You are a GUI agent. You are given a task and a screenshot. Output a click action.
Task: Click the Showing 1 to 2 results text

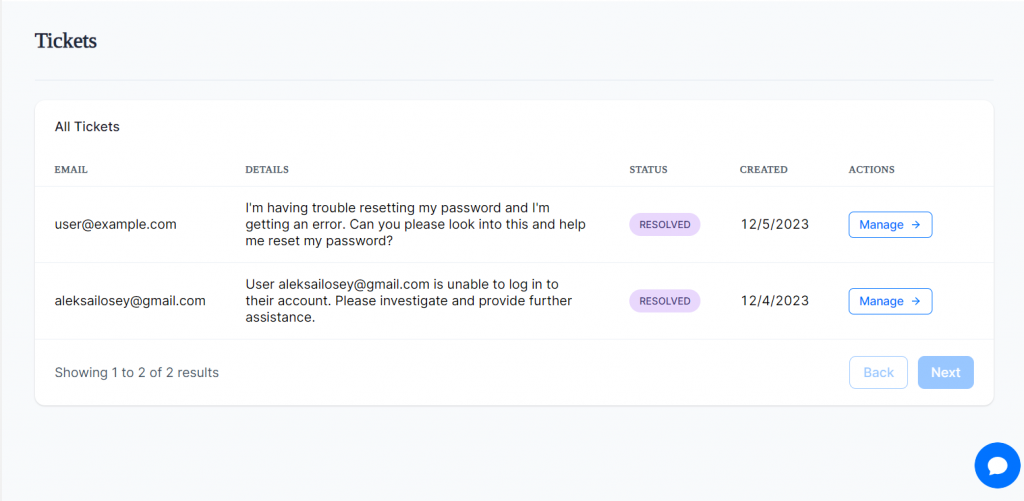click(x=136, y=373)
